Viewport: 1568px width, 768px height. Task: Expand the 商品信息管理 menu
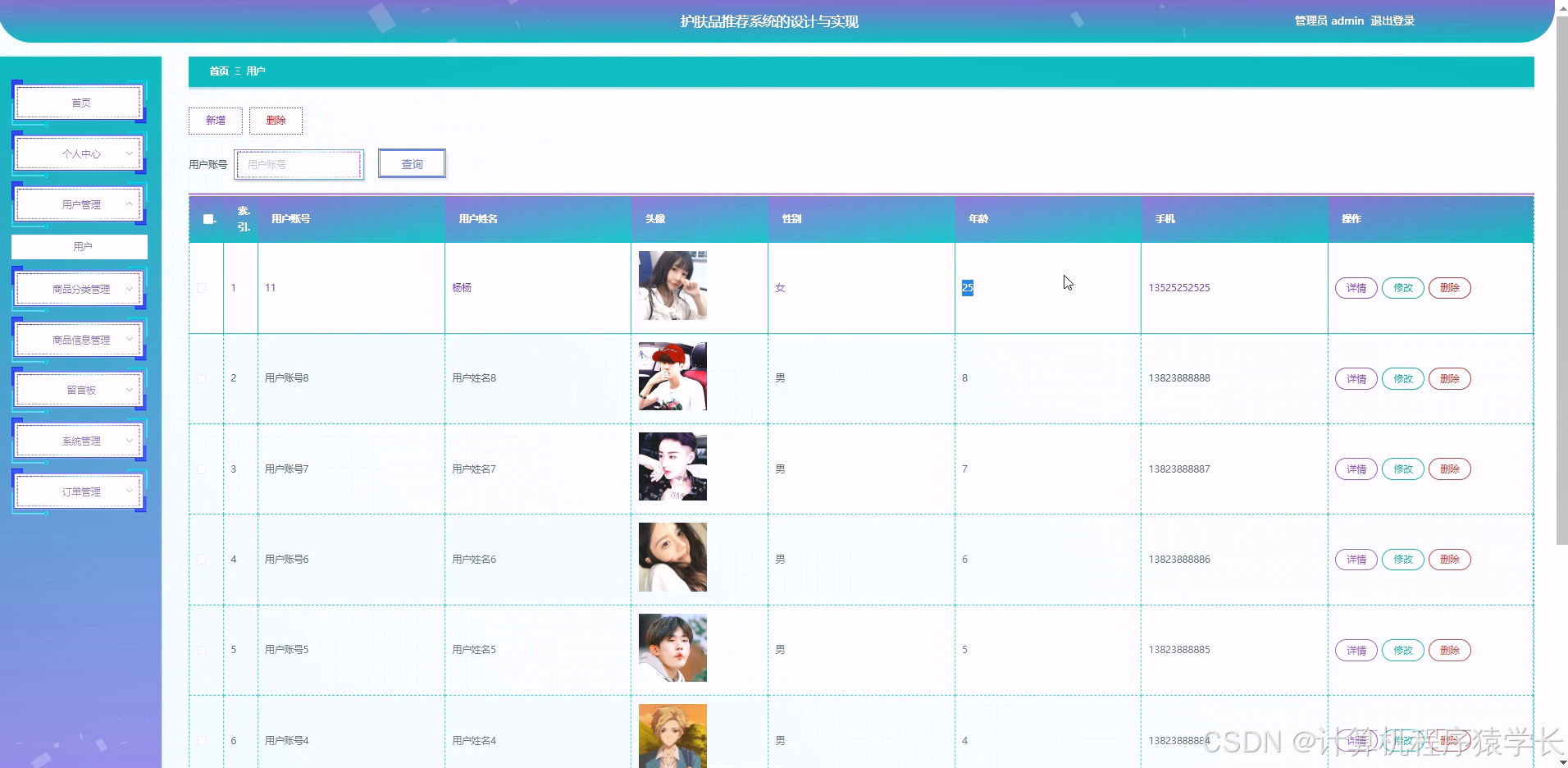click(x=80, y=340)
